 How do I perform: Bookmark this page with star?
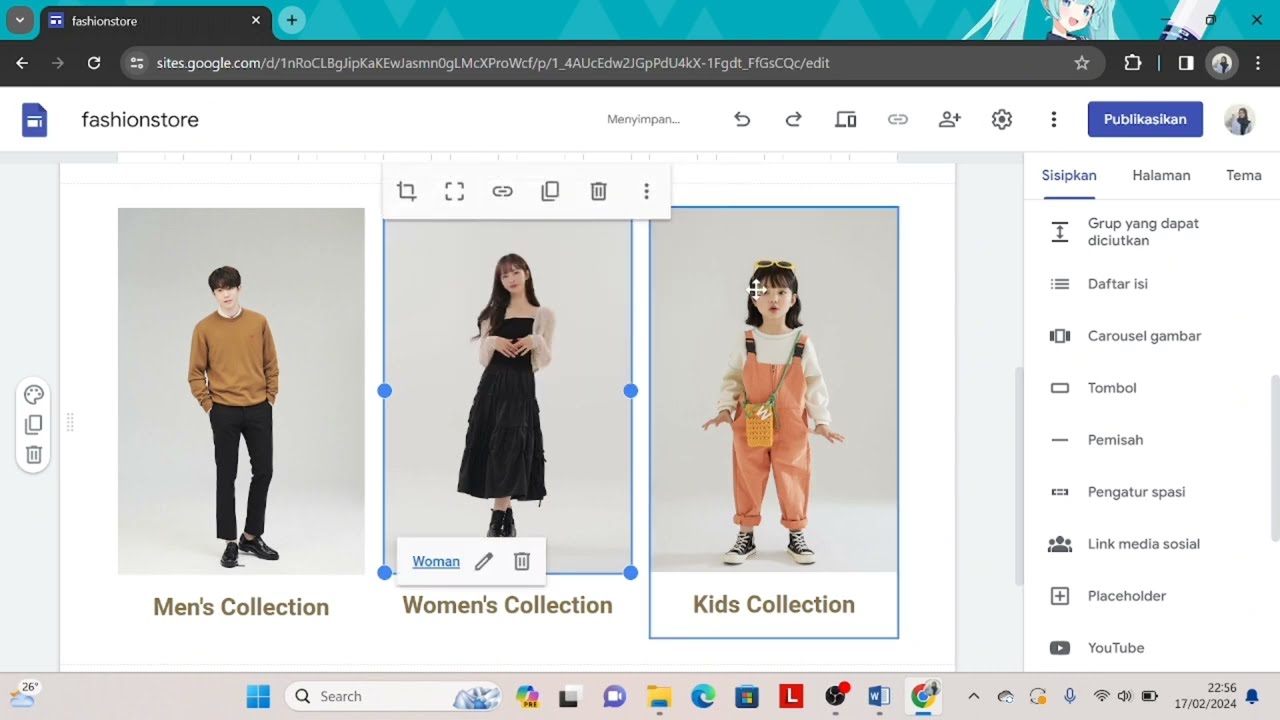point(1081,63)
